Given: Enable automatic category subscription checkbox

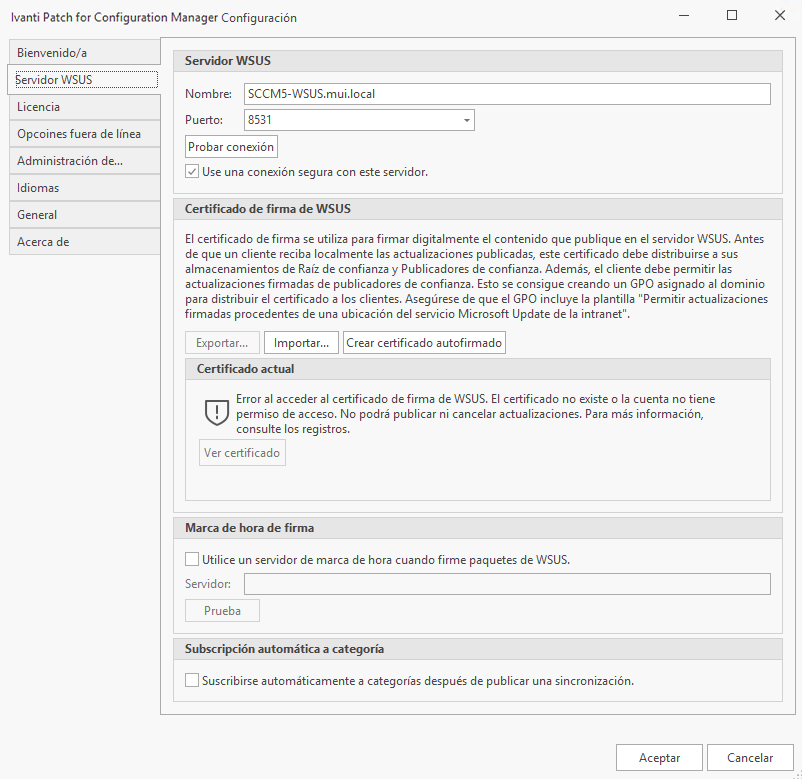Looking at the screenshot, I should pyautogui.click(x=193, y=680).
